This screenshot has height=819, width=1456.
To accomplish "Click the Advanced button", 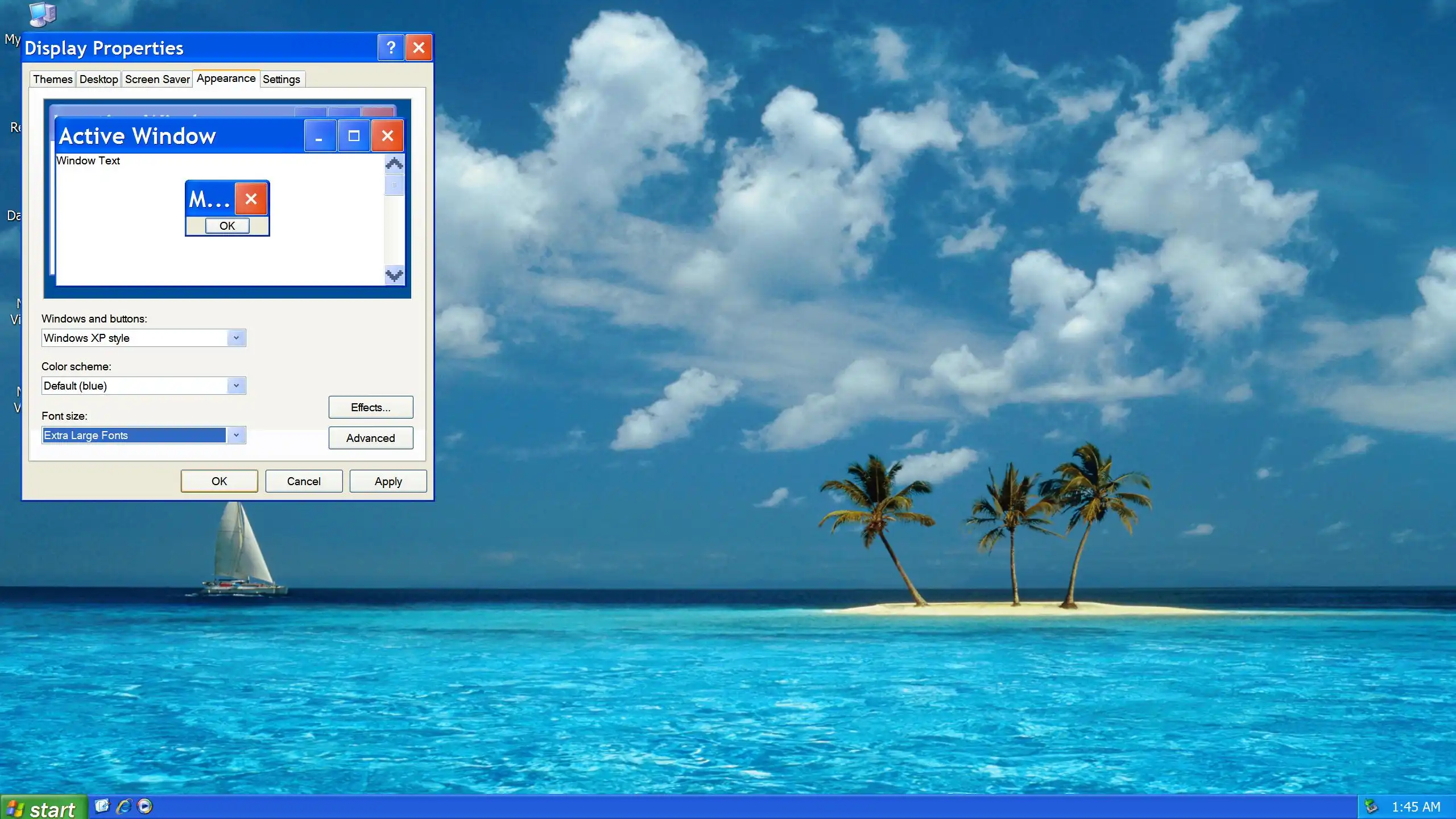I will tap(370, 438).
